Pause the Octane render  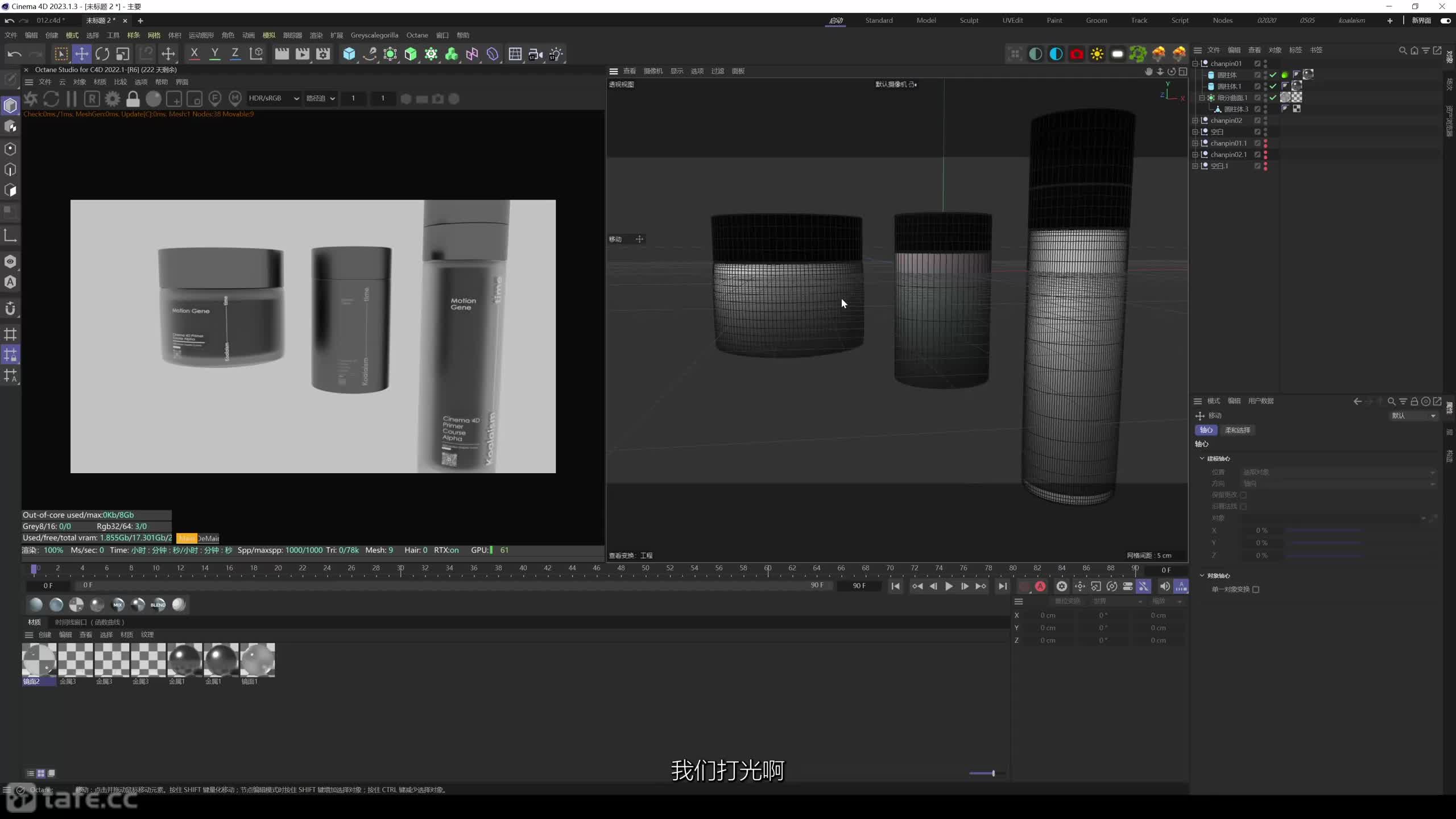[72, 98]
